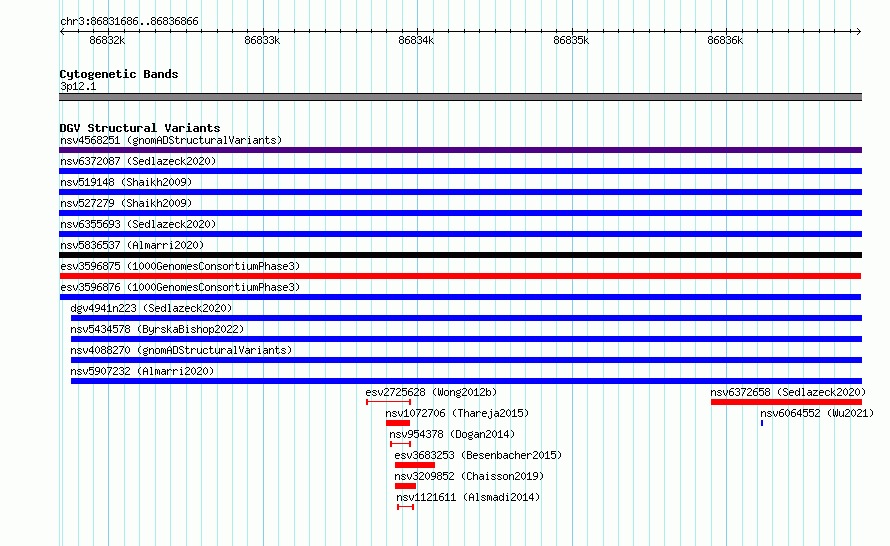Click the 86834k ruler tick label
Image resolution: width=890 pixels, height=546 pixels.
(417, 40)
